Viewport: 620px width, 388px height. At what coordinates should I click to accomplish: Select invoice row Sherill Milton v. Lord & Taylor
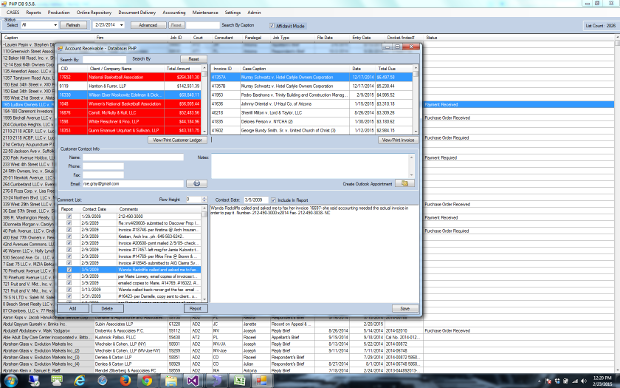312,113
